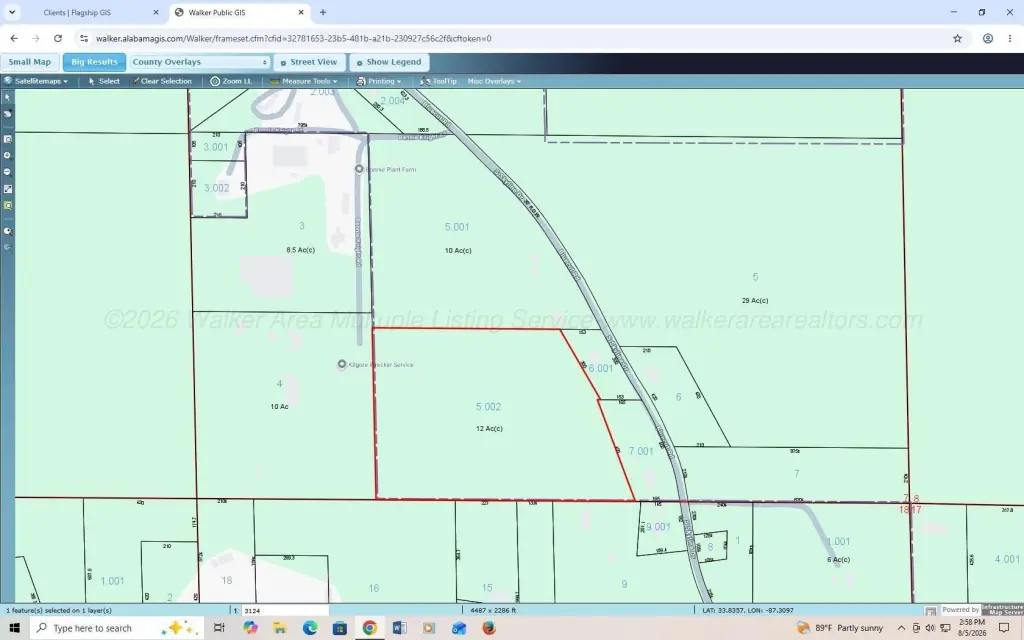Reload the current page
Image resolution: width=1024 pixels, height=640 pixels.
(x=58, y=39)
